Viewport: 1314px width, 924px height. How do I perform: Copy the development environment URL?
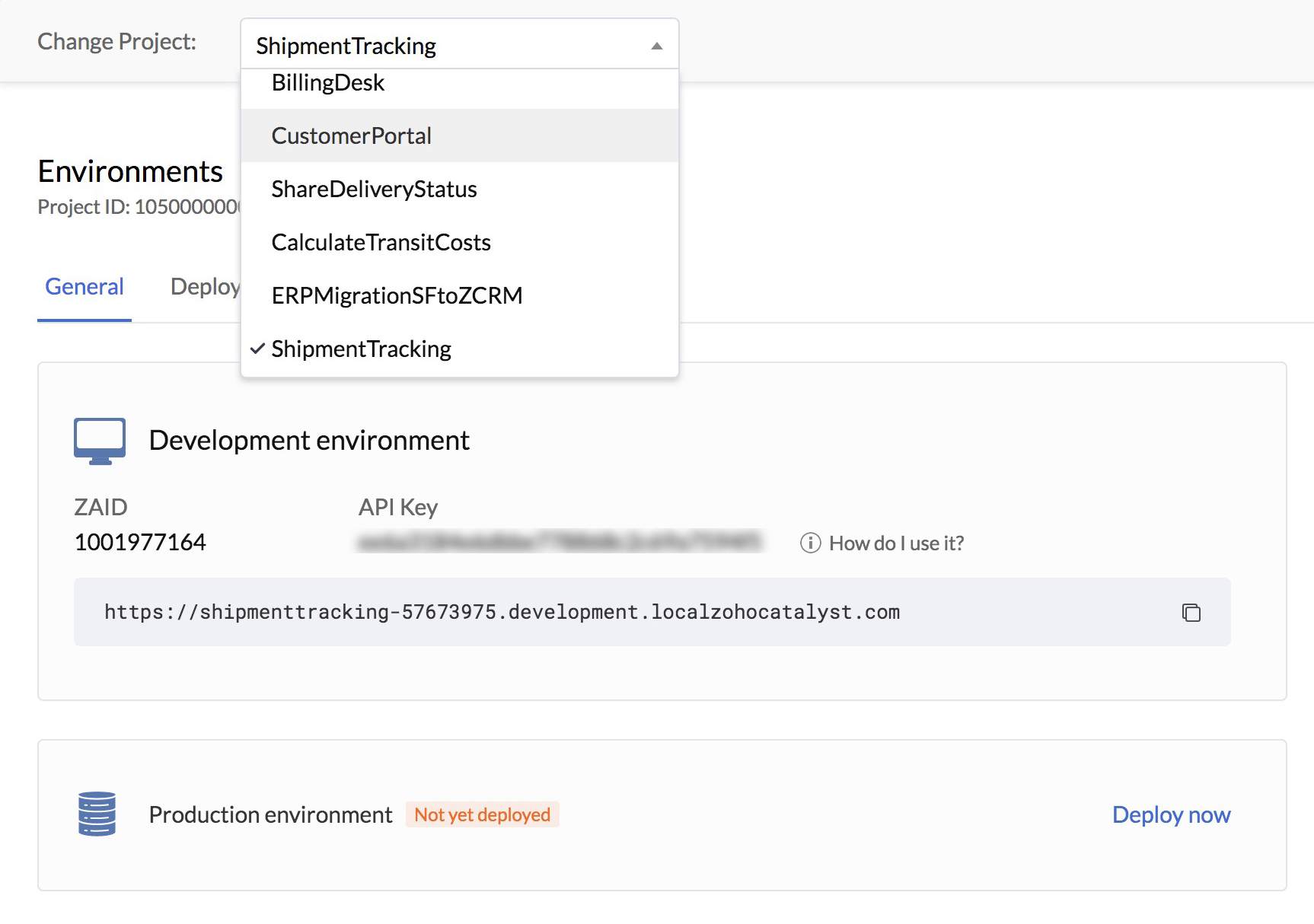point(1190,612)
